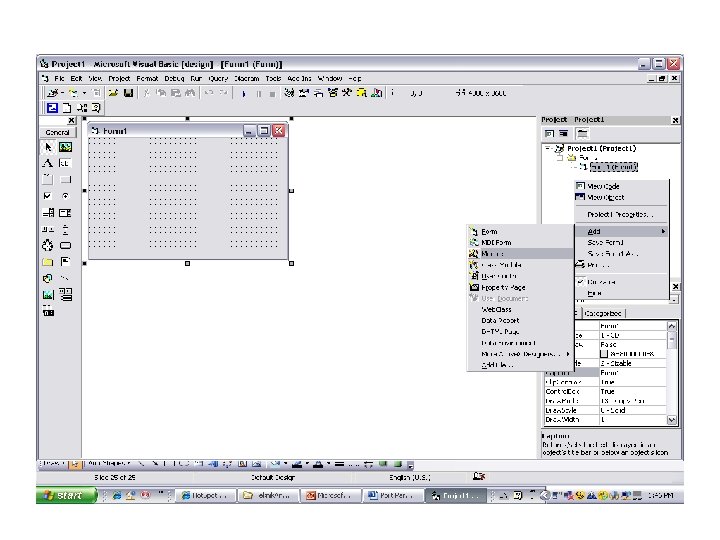720x540 pixels.
Task: Click the Break (pause) toolbar button
Action: pyautogui.click(x=259, y=94)
